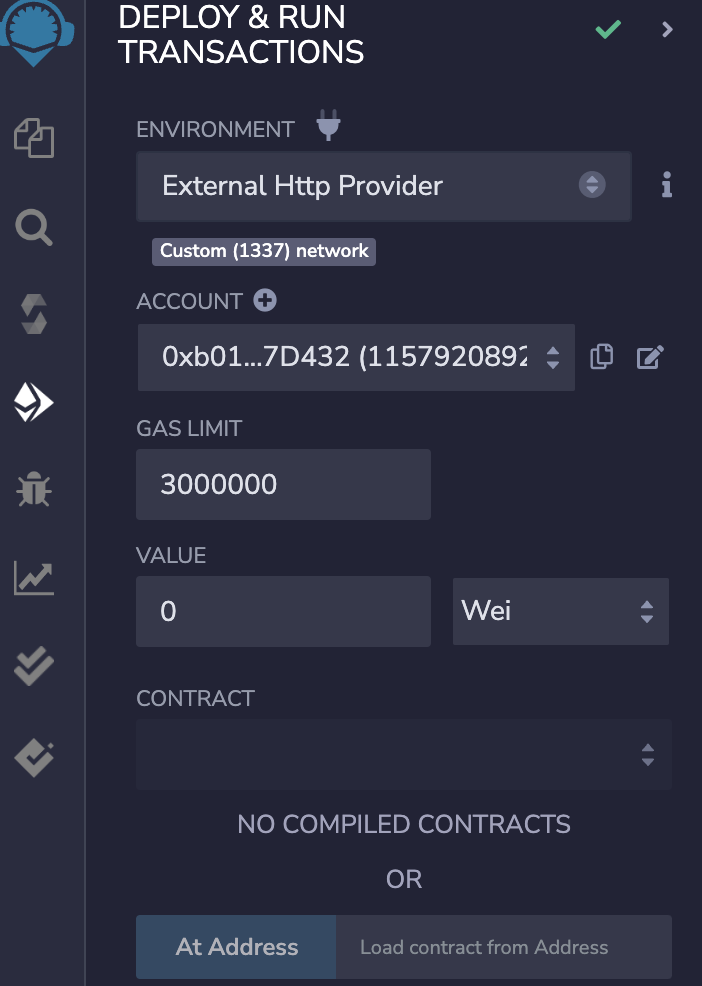702x986 pixels.
Task: Click the Gas Limit input field
Action: tap(283, 485)
